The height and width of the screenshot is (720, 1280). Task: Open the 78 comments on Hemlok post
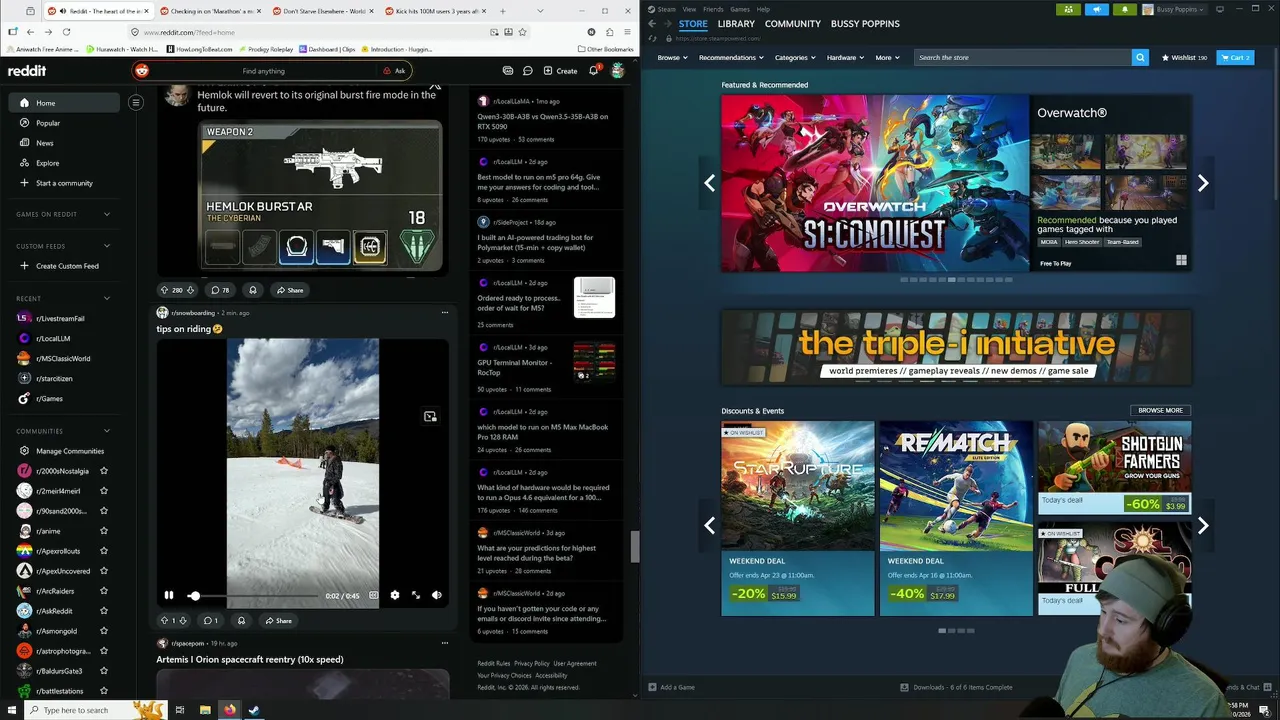(x=220, y=290)
